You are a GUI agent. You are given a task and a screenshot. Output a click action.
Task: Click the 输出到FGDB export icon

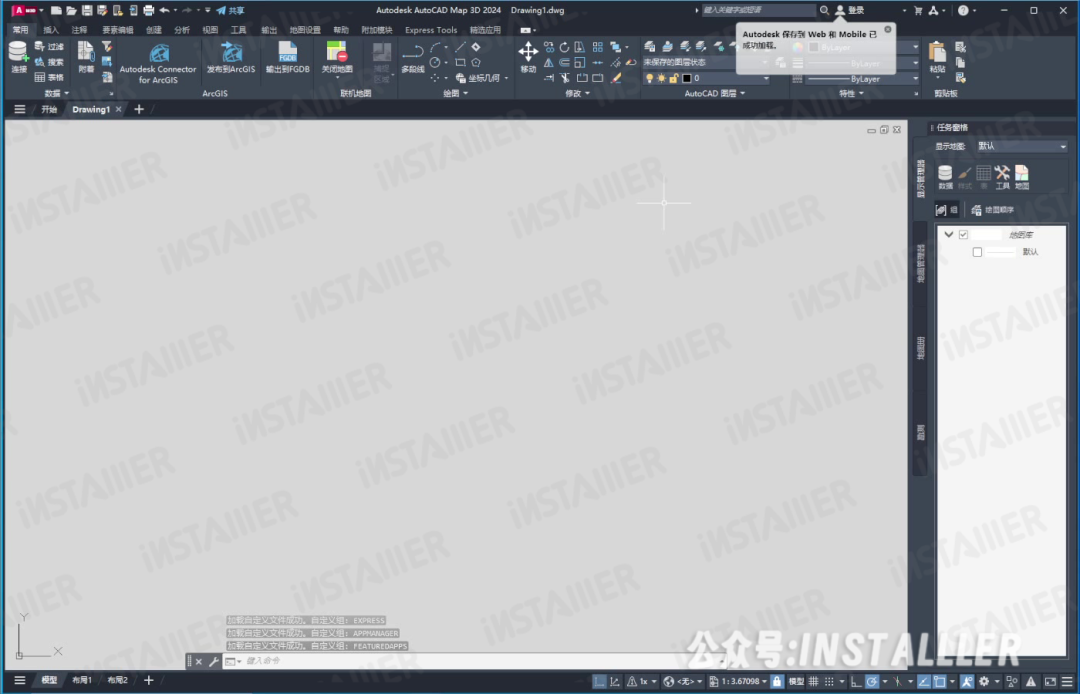coord(287,58)
